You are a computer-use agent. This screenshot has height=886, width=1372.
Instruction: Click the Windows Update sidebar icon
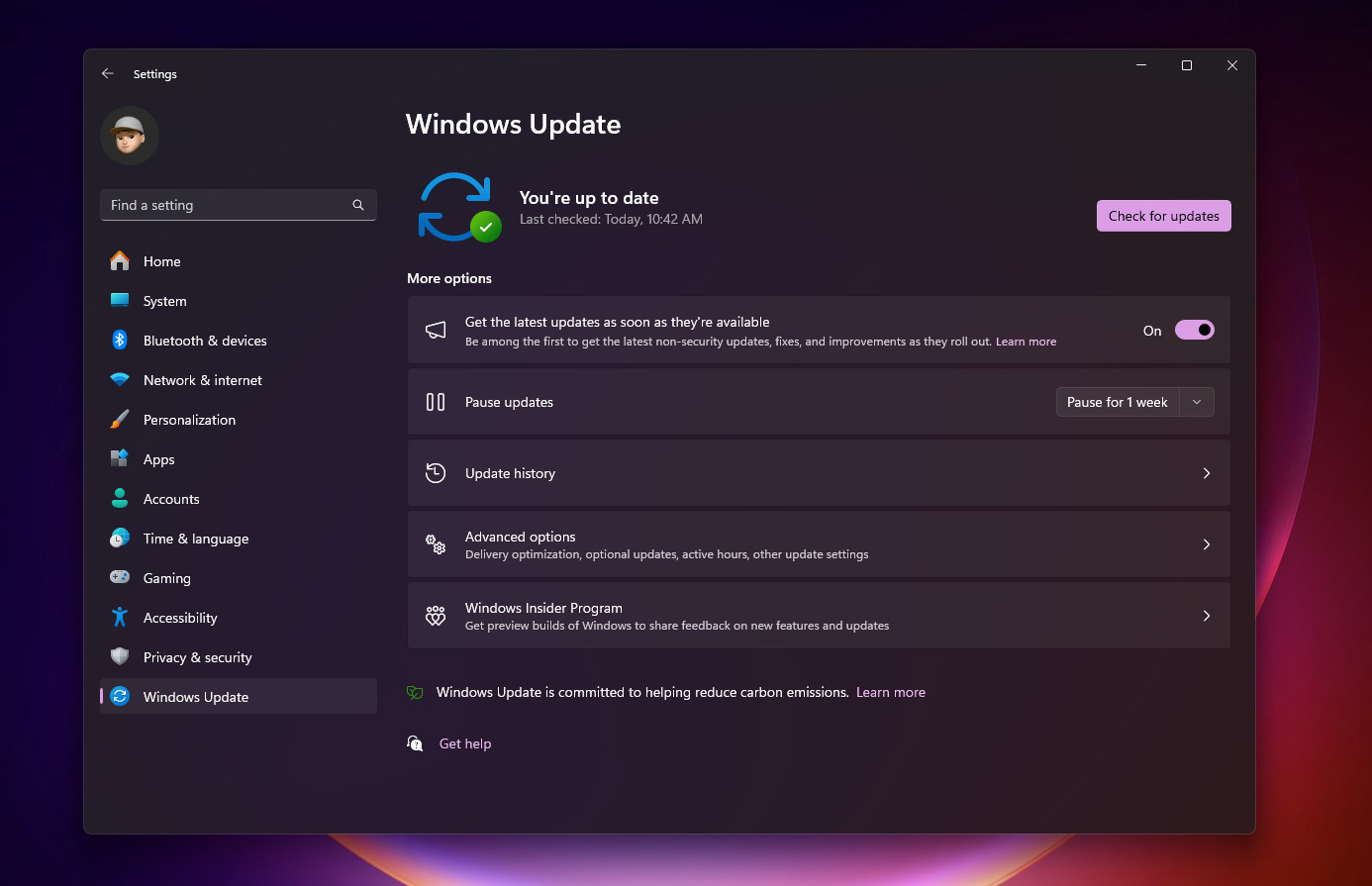click(120, 697)
